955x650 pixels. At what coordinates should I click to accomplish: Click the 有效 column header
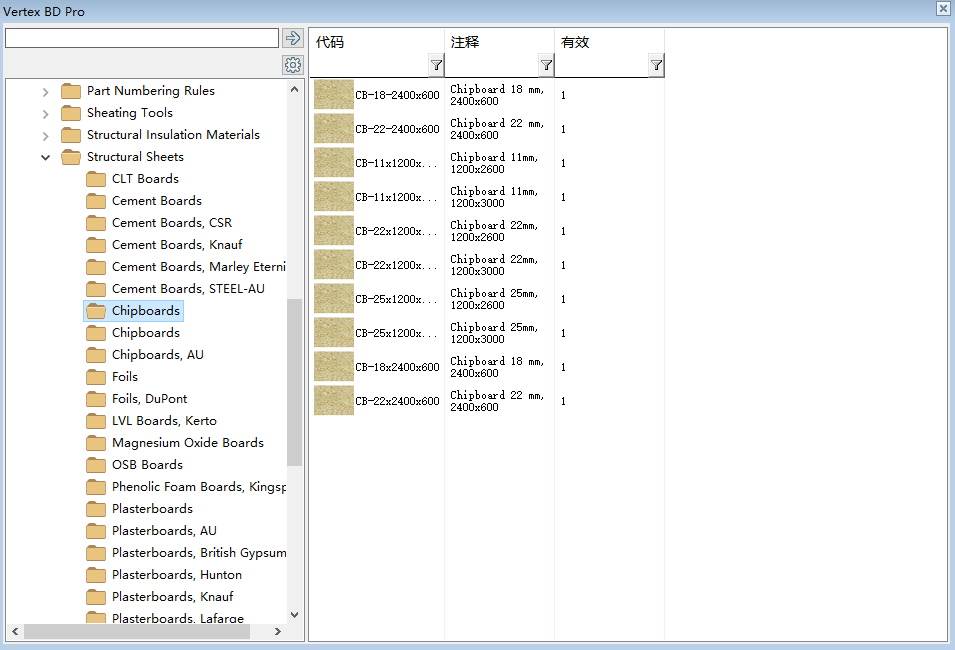coord(575,42)
